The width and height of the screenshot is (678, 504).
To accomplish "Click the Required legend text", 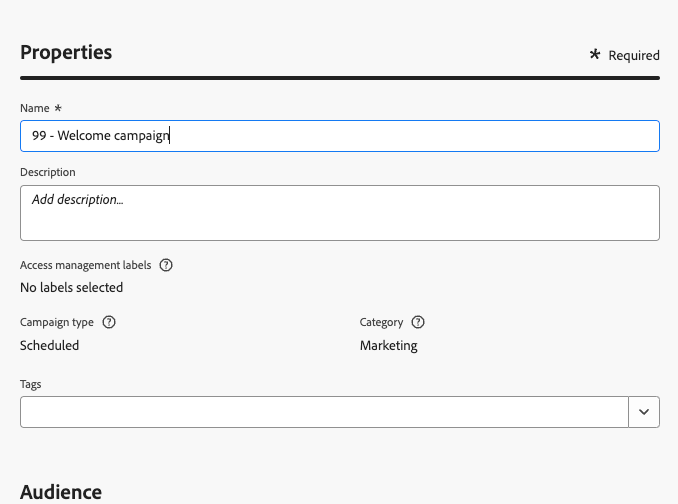I will coord(634,56).
